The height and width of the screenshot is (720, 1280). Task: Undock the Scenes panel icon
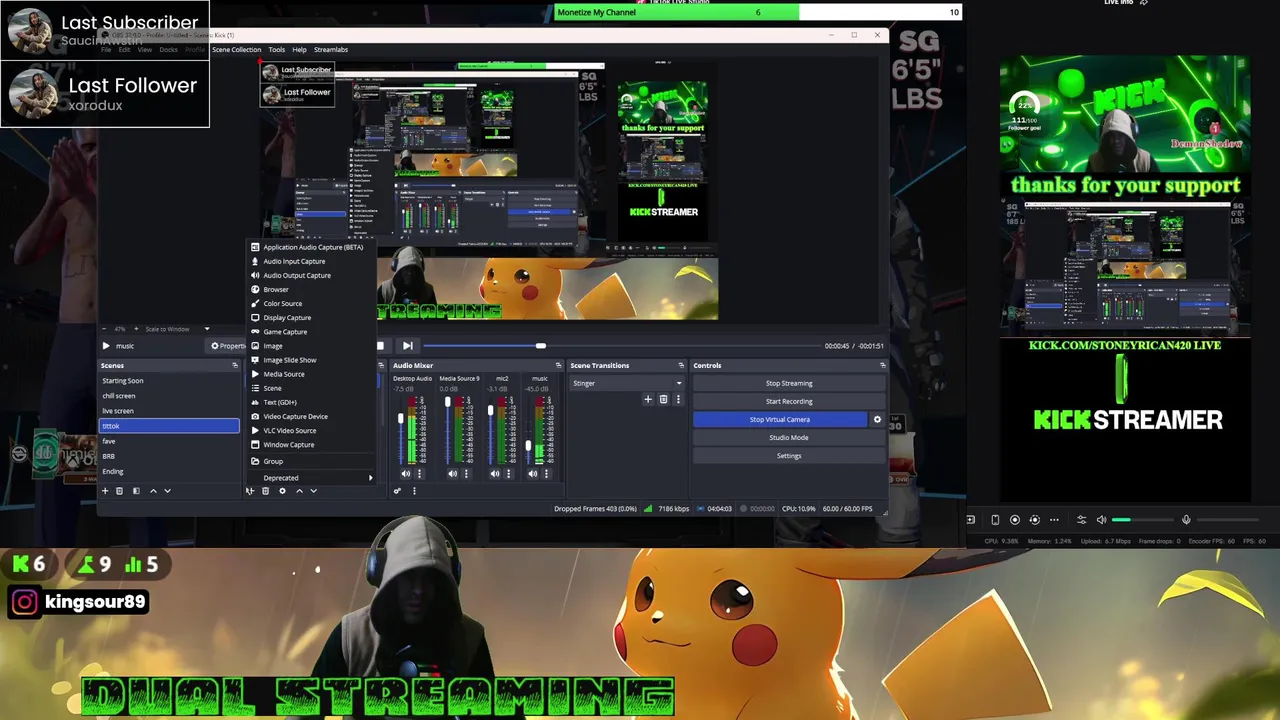tap(235, 365)
